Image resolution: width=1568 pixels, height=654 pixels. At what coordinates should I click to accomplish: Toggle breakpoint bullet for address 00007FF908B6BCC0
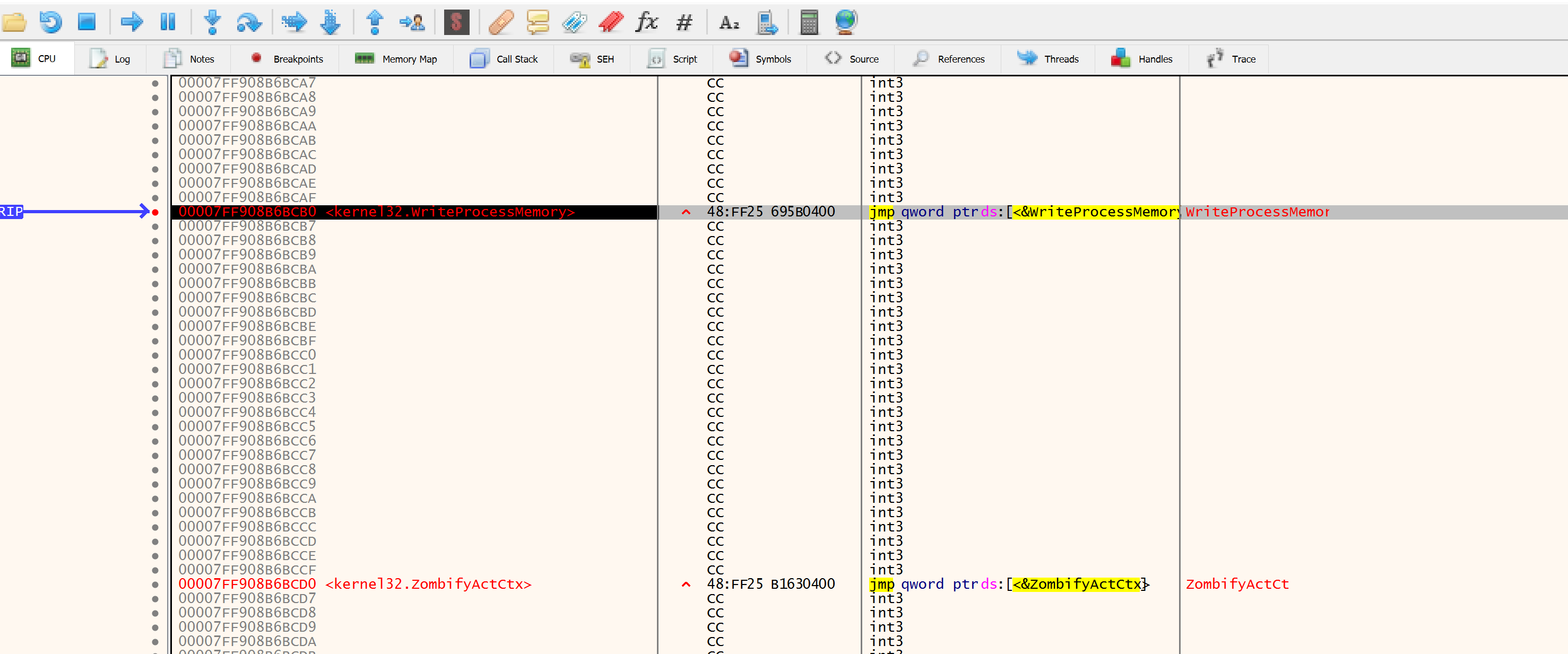(x=155, y=355)
